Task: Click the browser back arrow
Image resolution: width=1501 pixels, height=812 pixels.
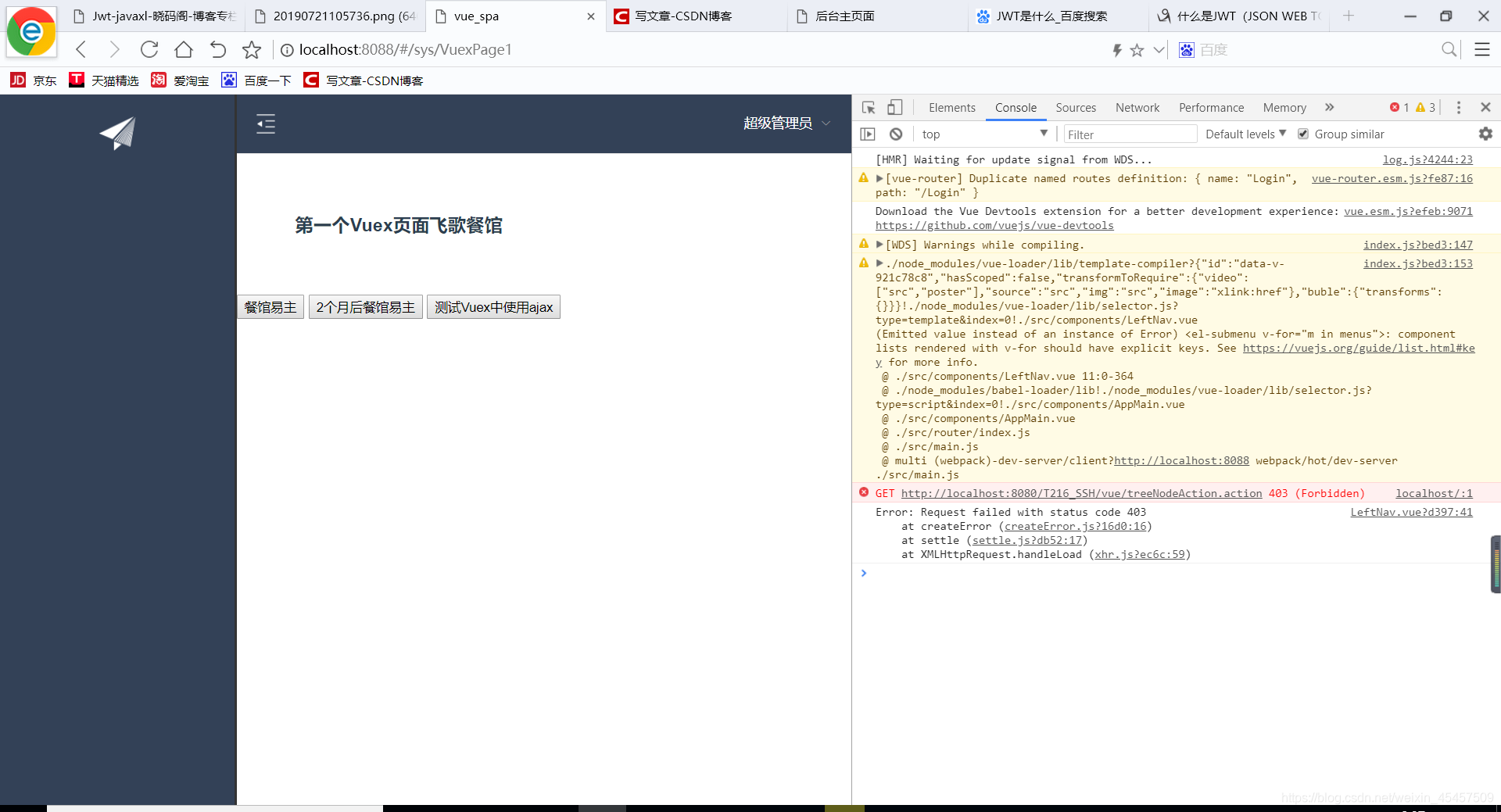Action: (x=81, y=50)
